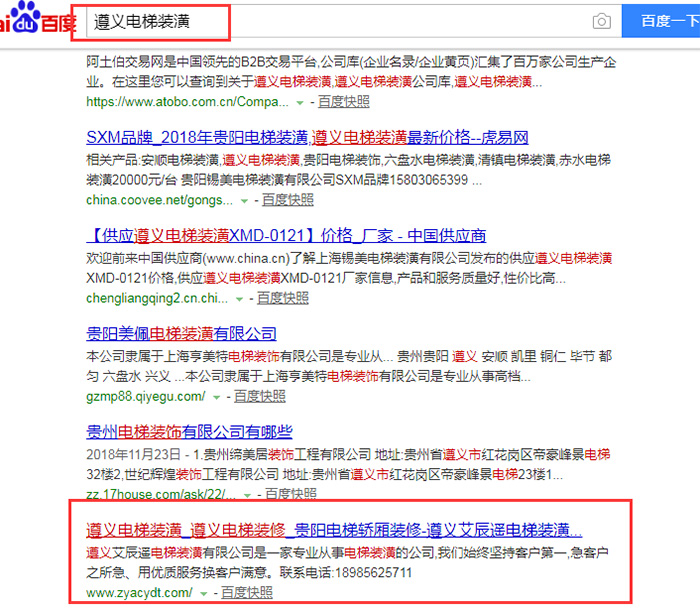Screen dimensions: 700x608
Task: Expand dropdown arrow next to atobo.com.cn URL
Action: click(x=299, y=103)
